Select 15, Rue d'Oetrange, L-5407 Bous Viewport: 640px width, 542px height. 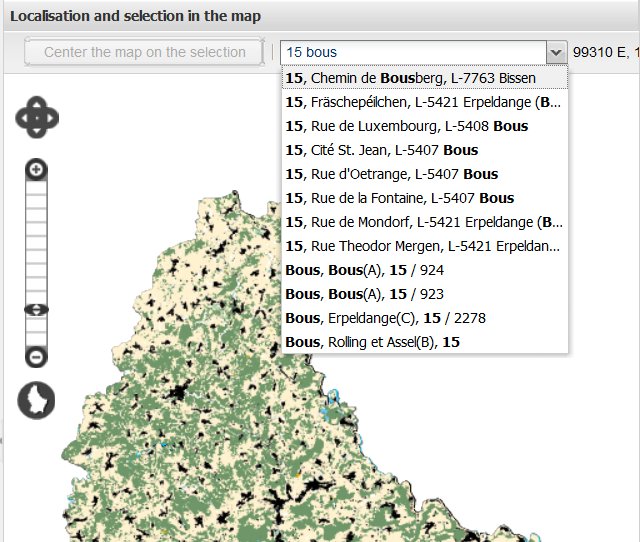point(392,174)
